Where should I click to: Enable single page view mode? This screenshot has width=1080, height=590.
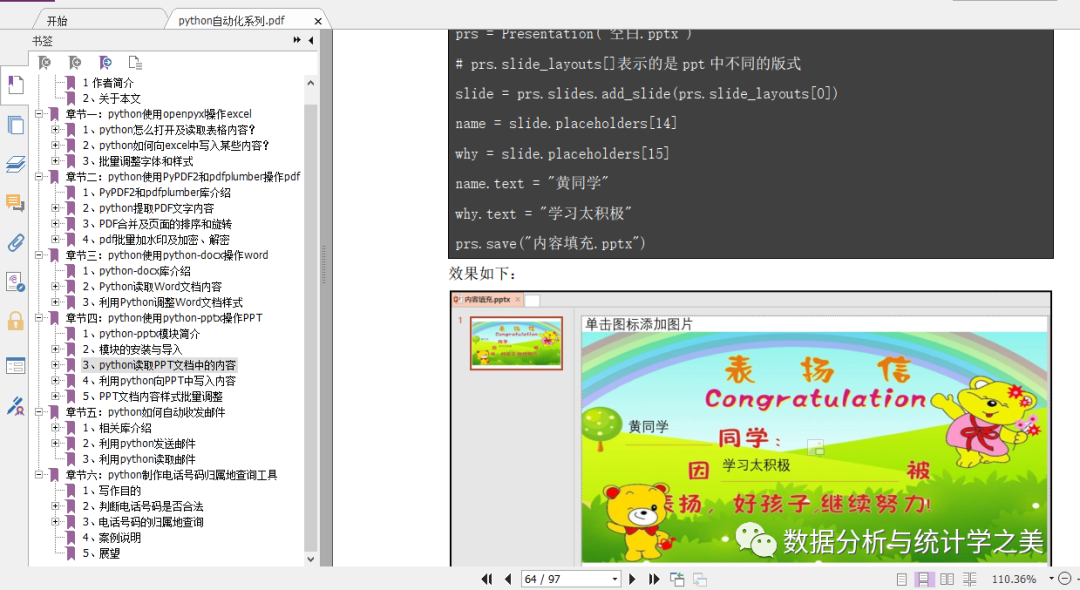(x=901, y=578)
